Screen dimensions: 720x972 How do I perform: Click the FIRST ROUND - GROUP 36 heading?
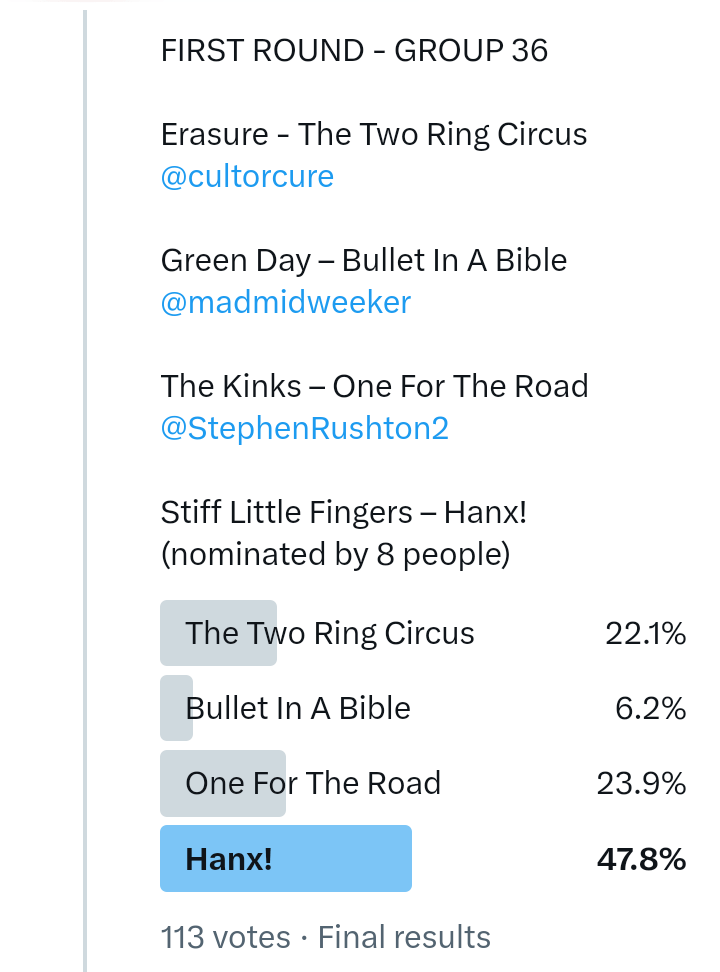pos(354,51)
